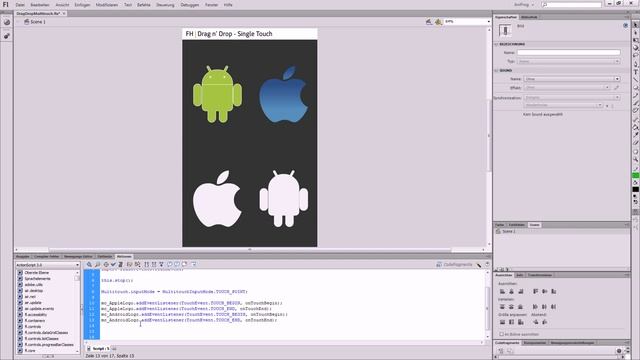The width and height of the screenshot is (640, 360).
Task: Click the Auto format code icon
Action: point(121,264)
